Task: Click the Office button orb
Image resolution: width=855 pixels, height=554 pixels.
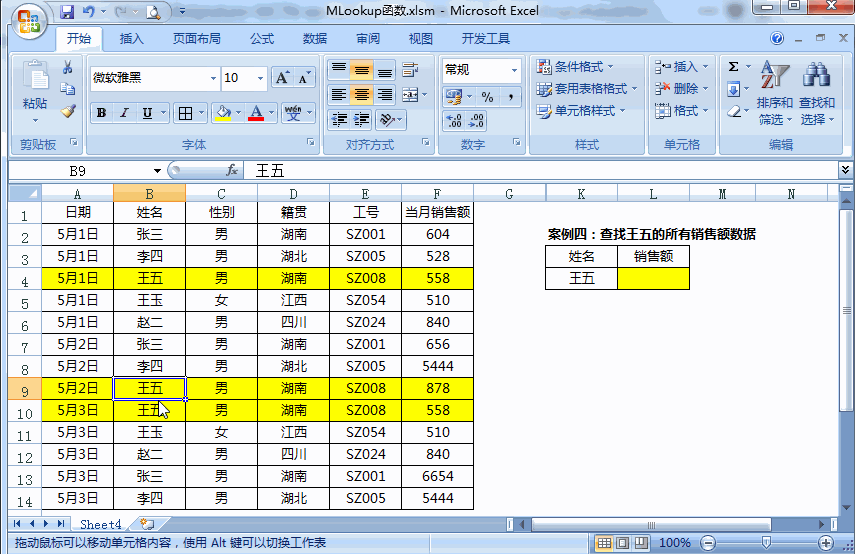Action: click(x=29, y=22)
